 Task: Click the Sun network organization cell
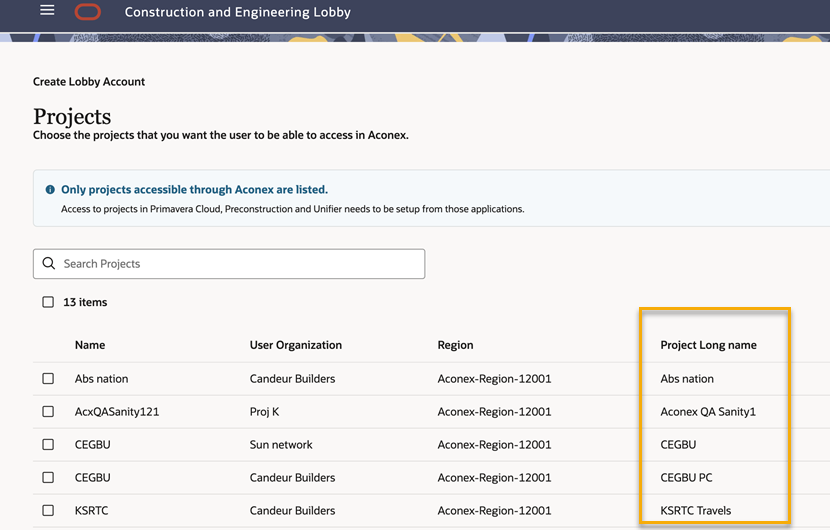(x=281, y=444)
